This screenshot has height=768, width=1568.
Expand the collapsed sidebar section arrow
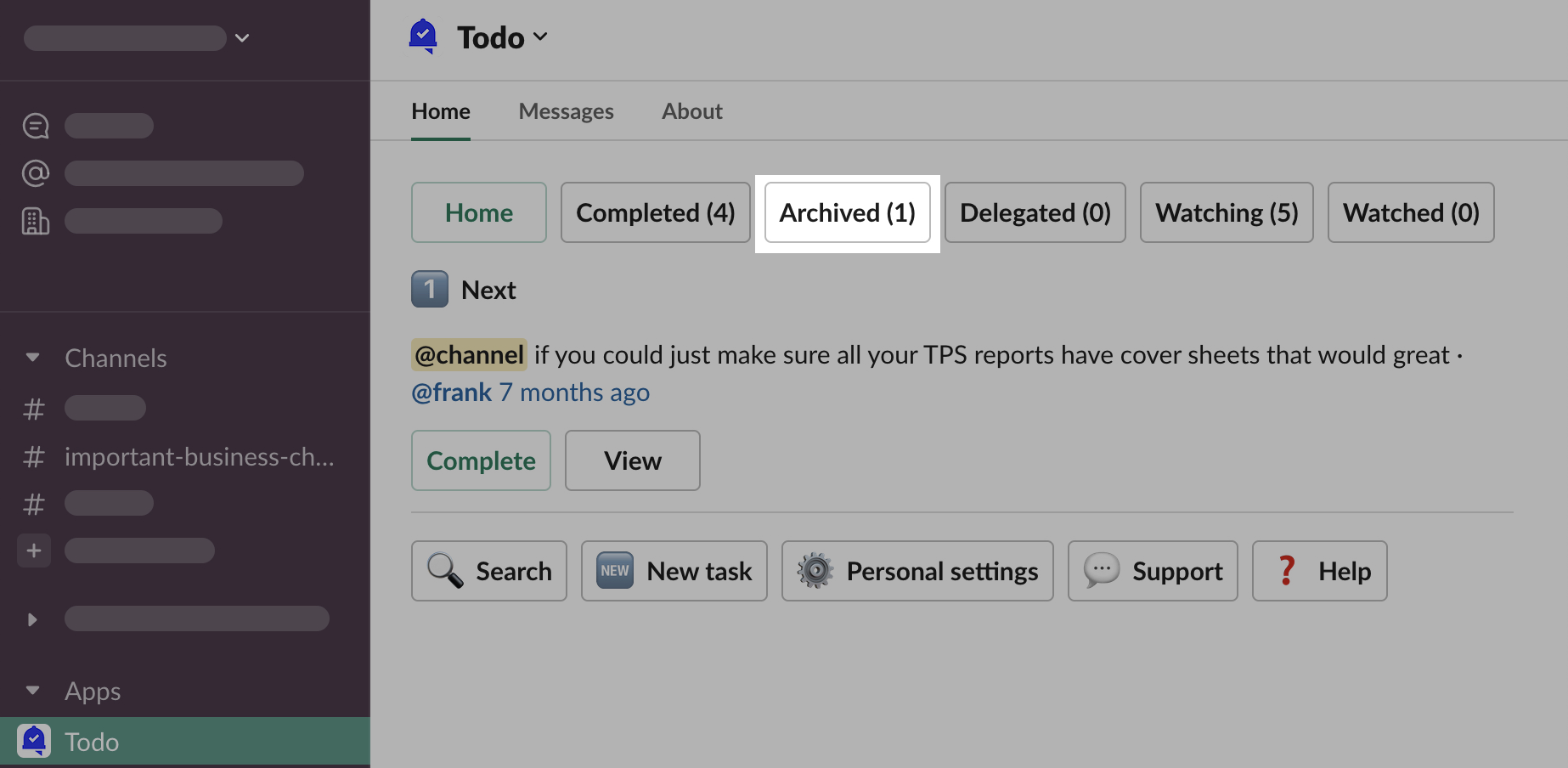33,619
